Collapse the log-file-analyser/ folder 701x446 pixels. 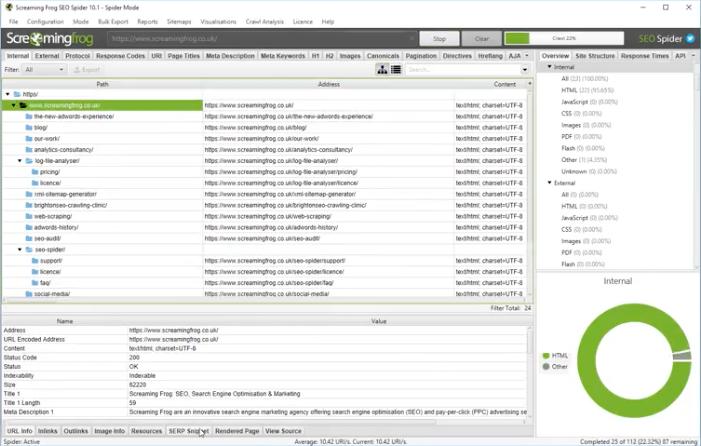click(x=20, y=161)
